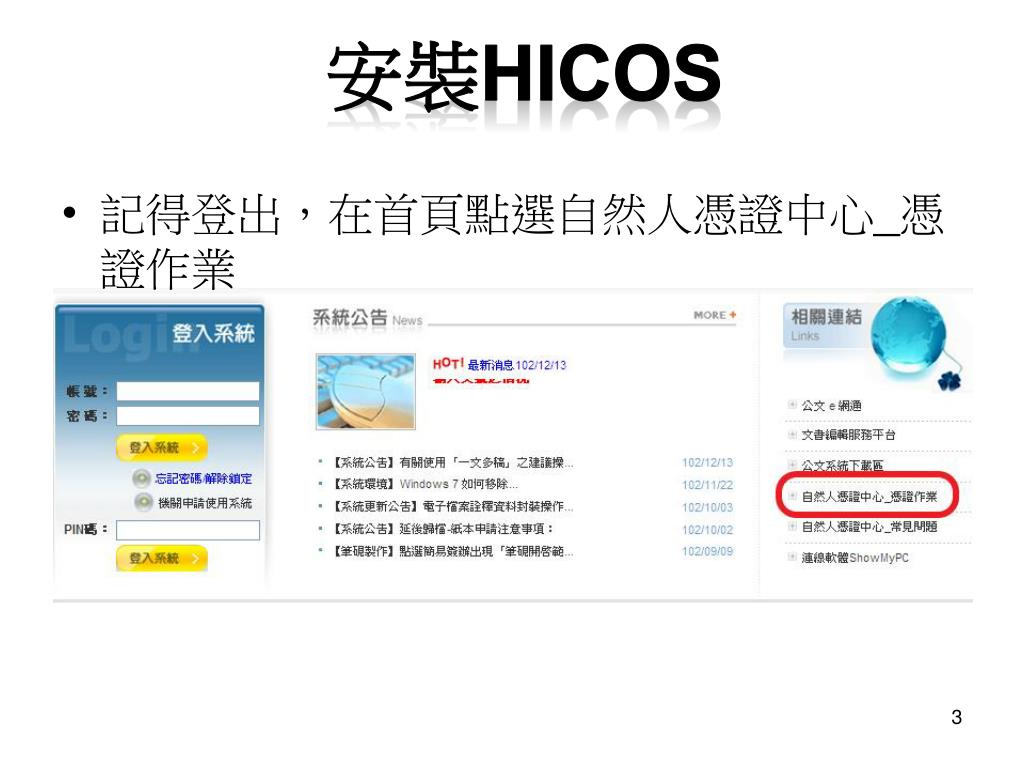Click the shield news thumbnail image
This screenshot has height=768, width=1024.
tap(365, 391)
